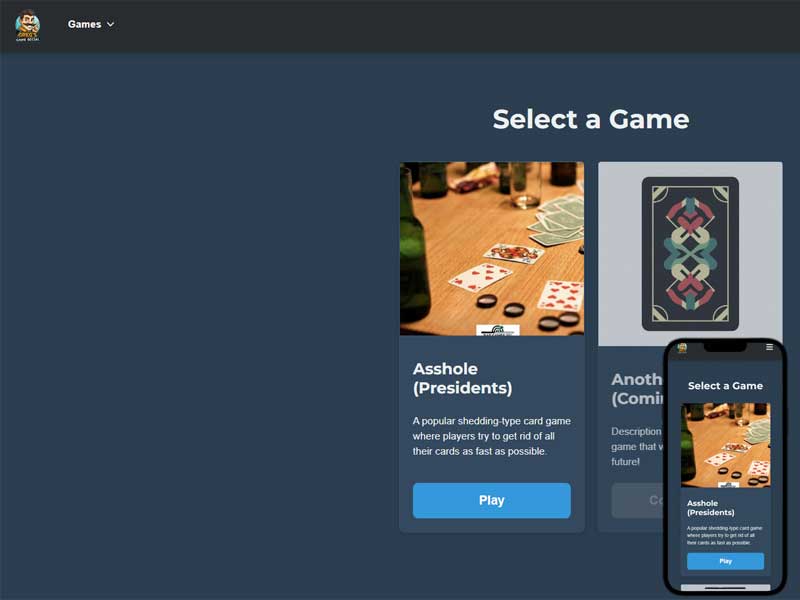Image resolution: width=800 pixels, height=600 pixels.
Task: Tap the card table photo in phone preview
Action: (x=726, y=445)
